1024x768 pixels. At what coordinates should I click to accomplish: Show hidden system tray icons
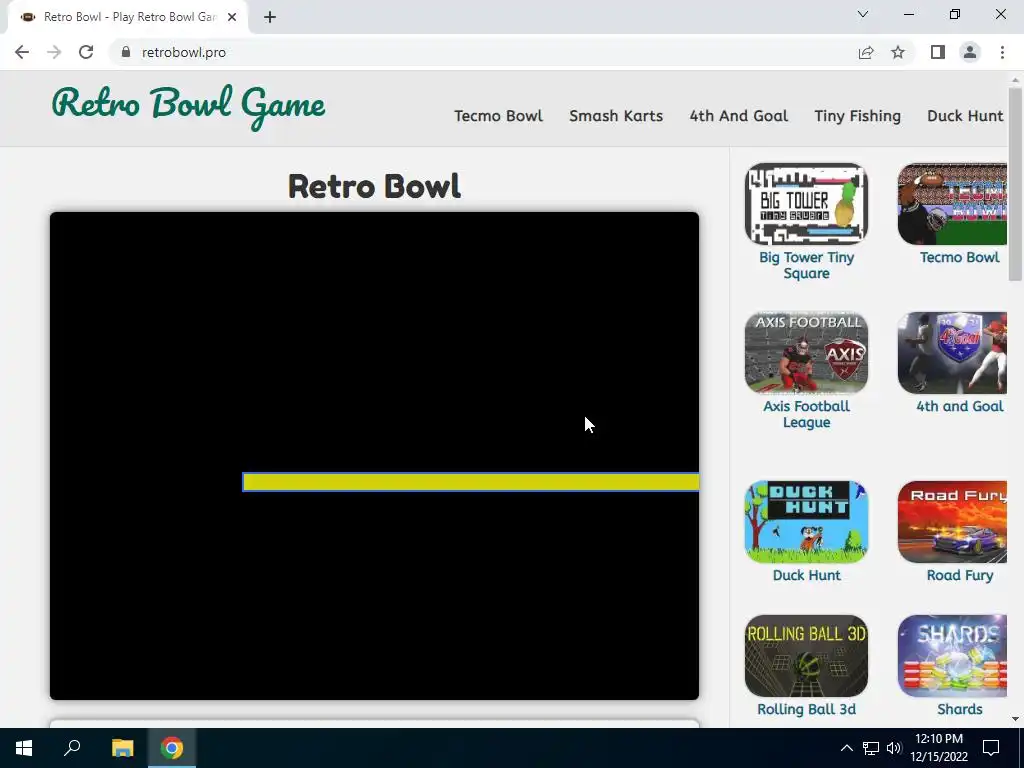click(846, 748)
